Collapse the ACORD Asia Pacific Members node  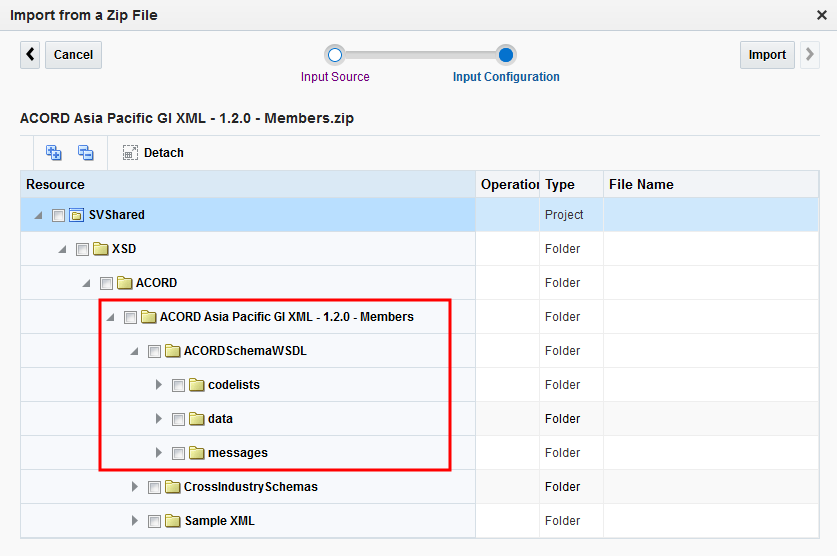tap(110, 317)
